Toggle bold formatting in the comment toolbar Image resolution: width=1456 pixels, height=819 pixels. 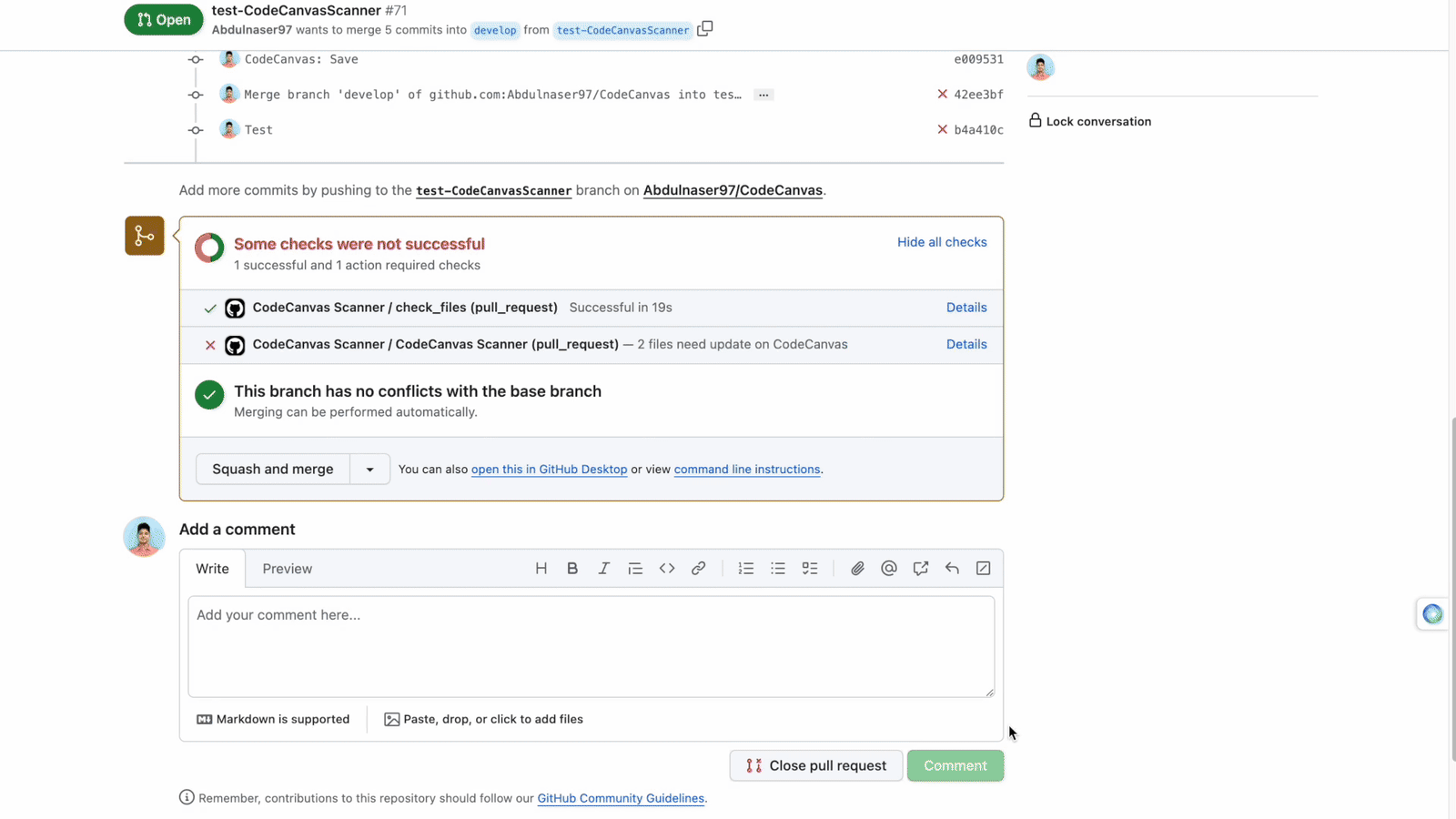point(572,568)
